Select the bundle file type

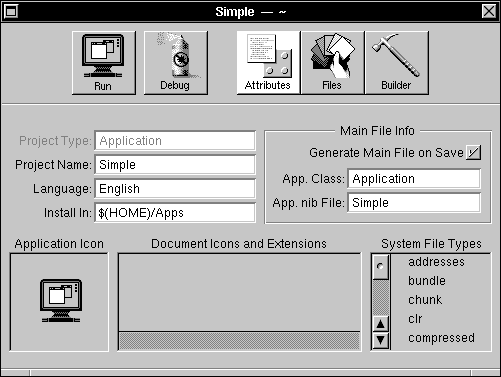point(427,281)
